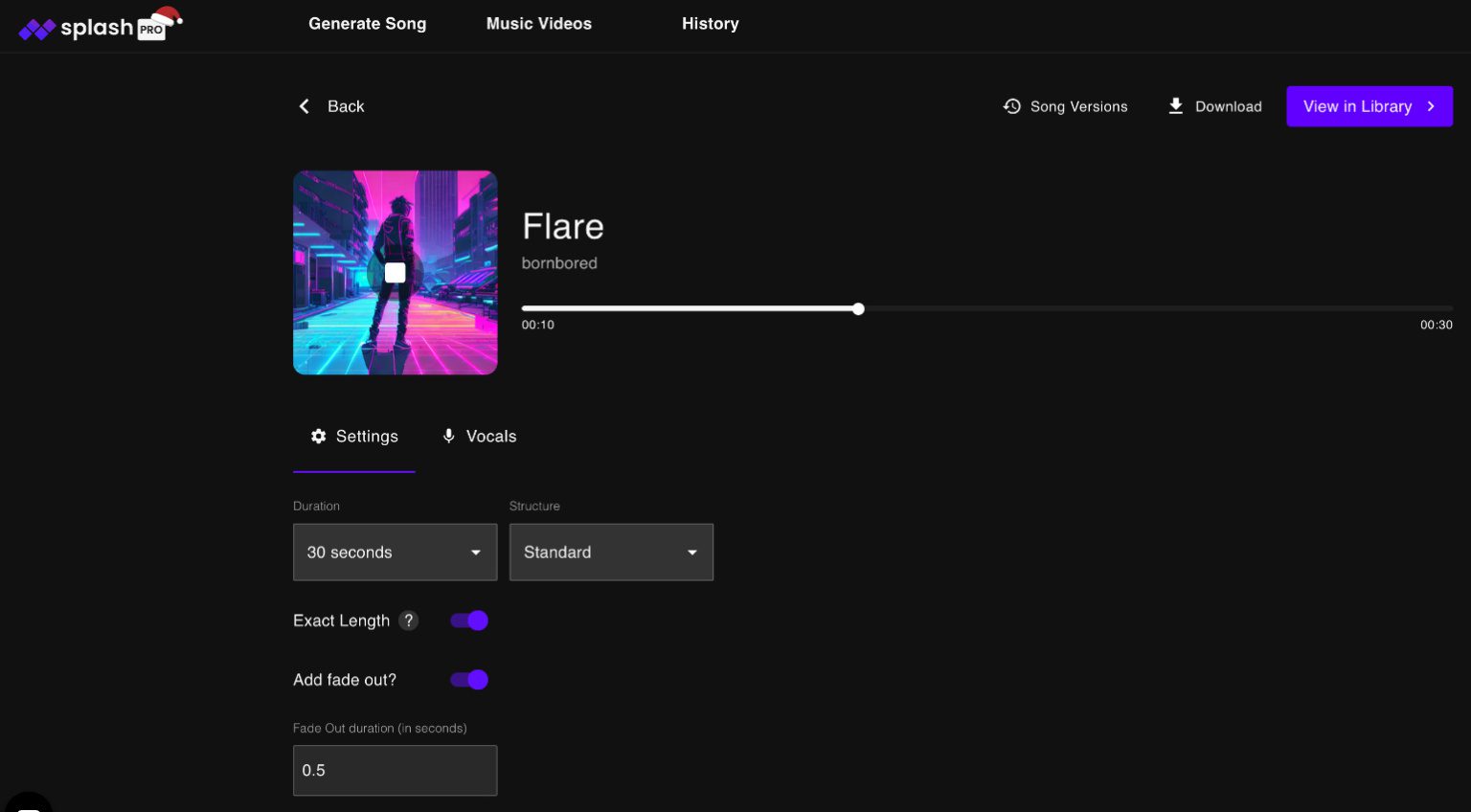Click the Song Versions history icon
This screenshot has height=812, width=1471.
1011,106
